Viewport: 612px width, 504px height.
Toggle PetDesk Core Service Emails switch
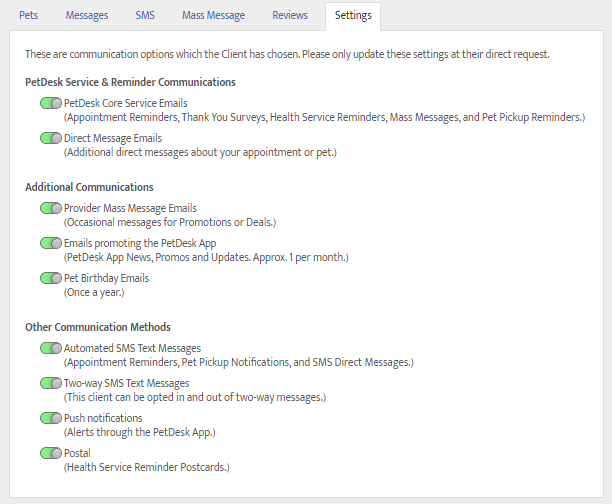click(x=51, y=103)
